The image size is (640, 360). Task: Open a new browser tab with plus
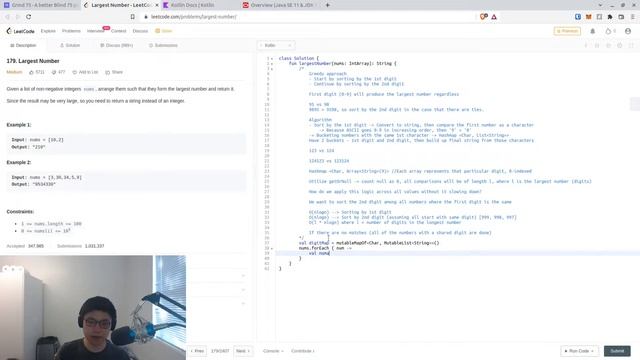tap(327, 5)
